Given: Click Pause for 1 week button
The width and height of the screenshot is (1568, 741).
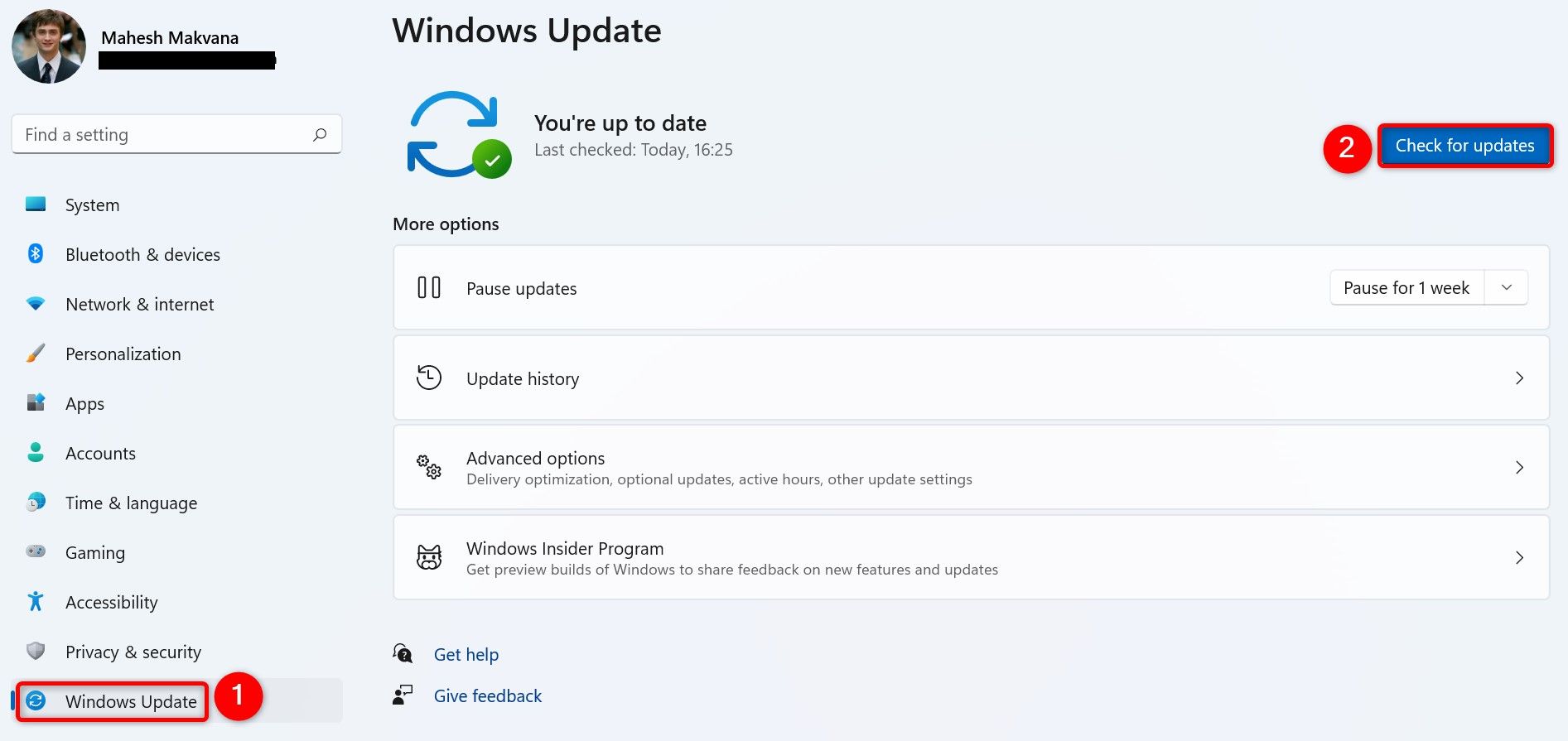Looking at the screenshot, I should (1406, 287).
